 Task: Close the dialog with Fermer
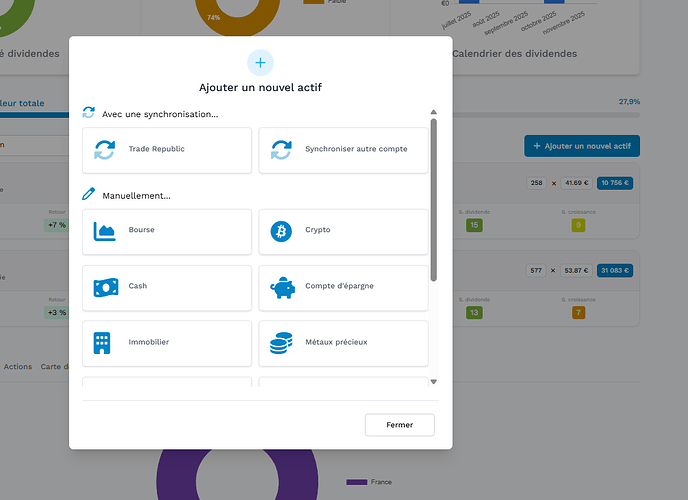pos(400,425)
